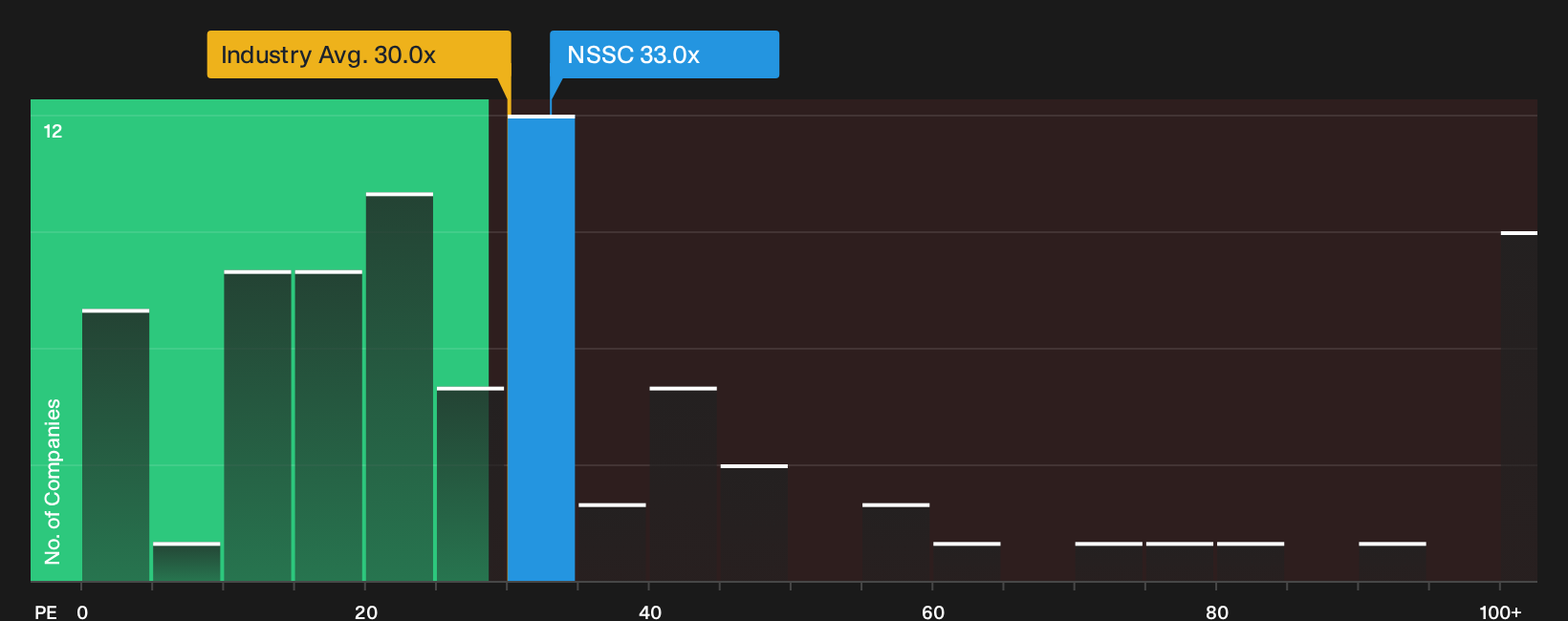1568x621 pixels.
Task: Click the Industry Avg. 30.0x label
Action: click(359, 54)
